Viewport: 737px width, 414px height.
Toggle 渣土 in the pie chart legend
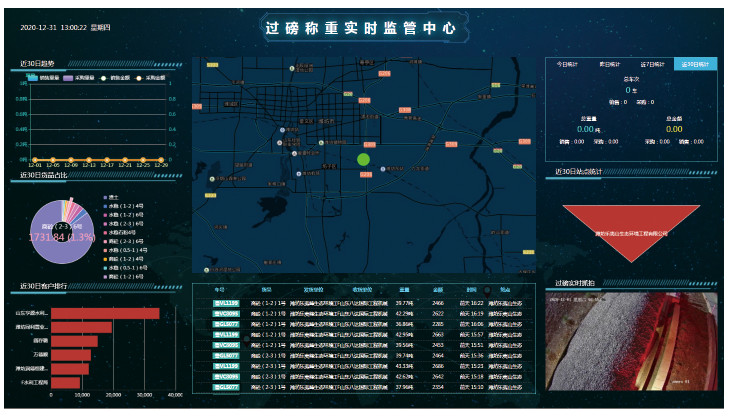point(111,197)
